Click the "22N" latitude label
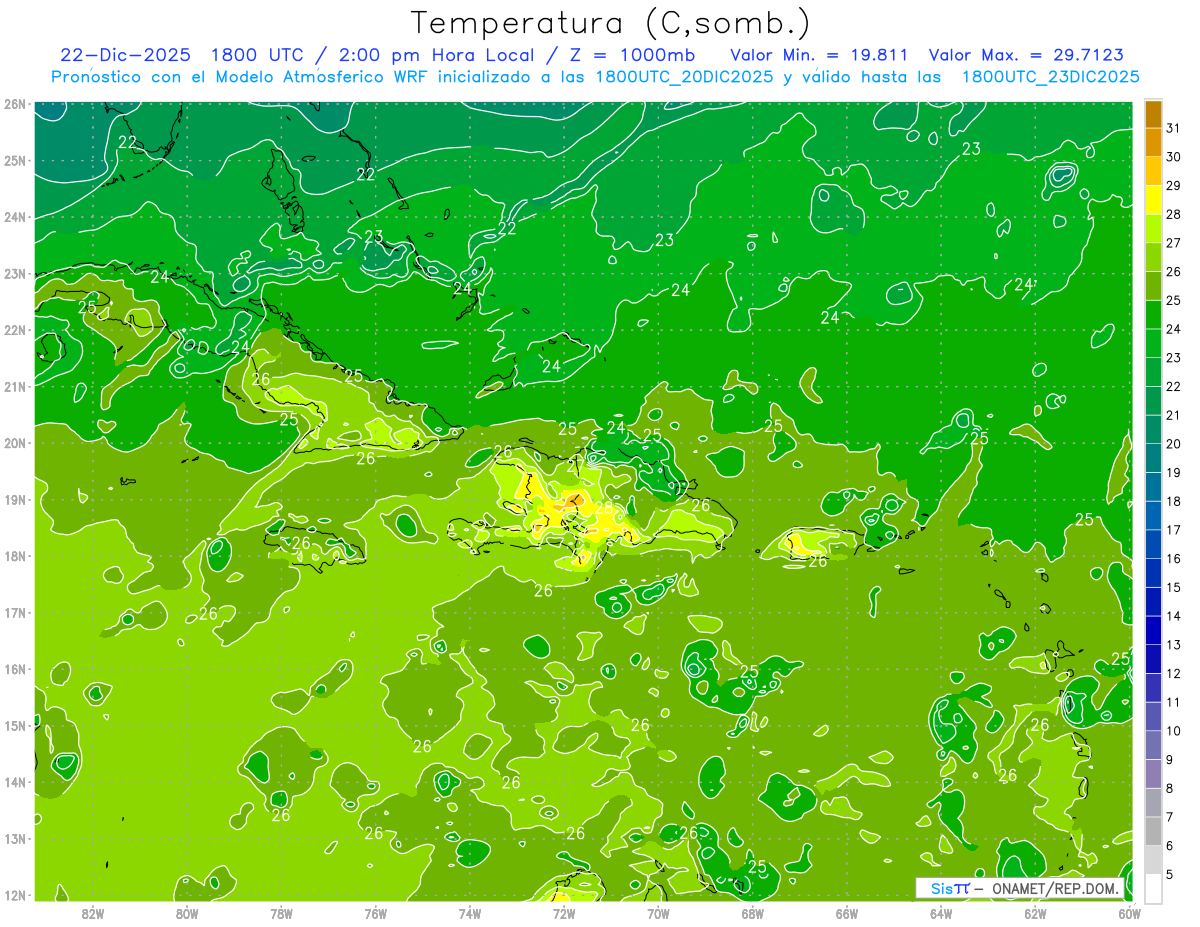Screen dimensions: 1200x927 tap(15, 330)
